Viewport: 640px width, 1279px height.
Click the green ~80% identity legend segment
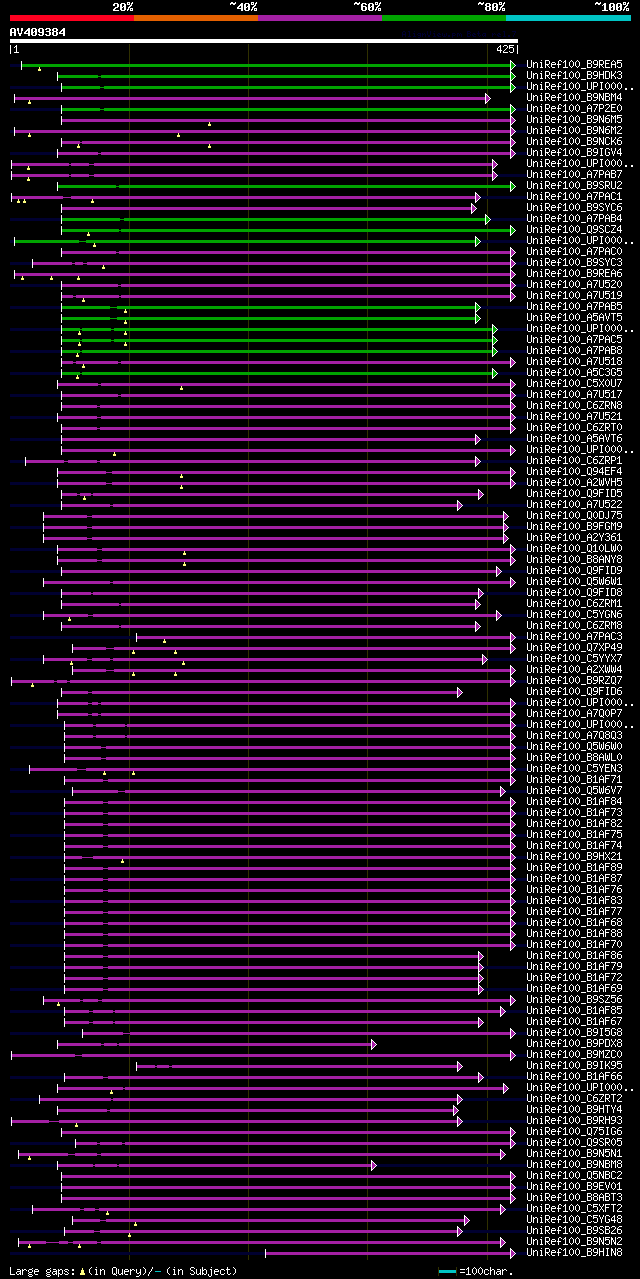point(444,18)
